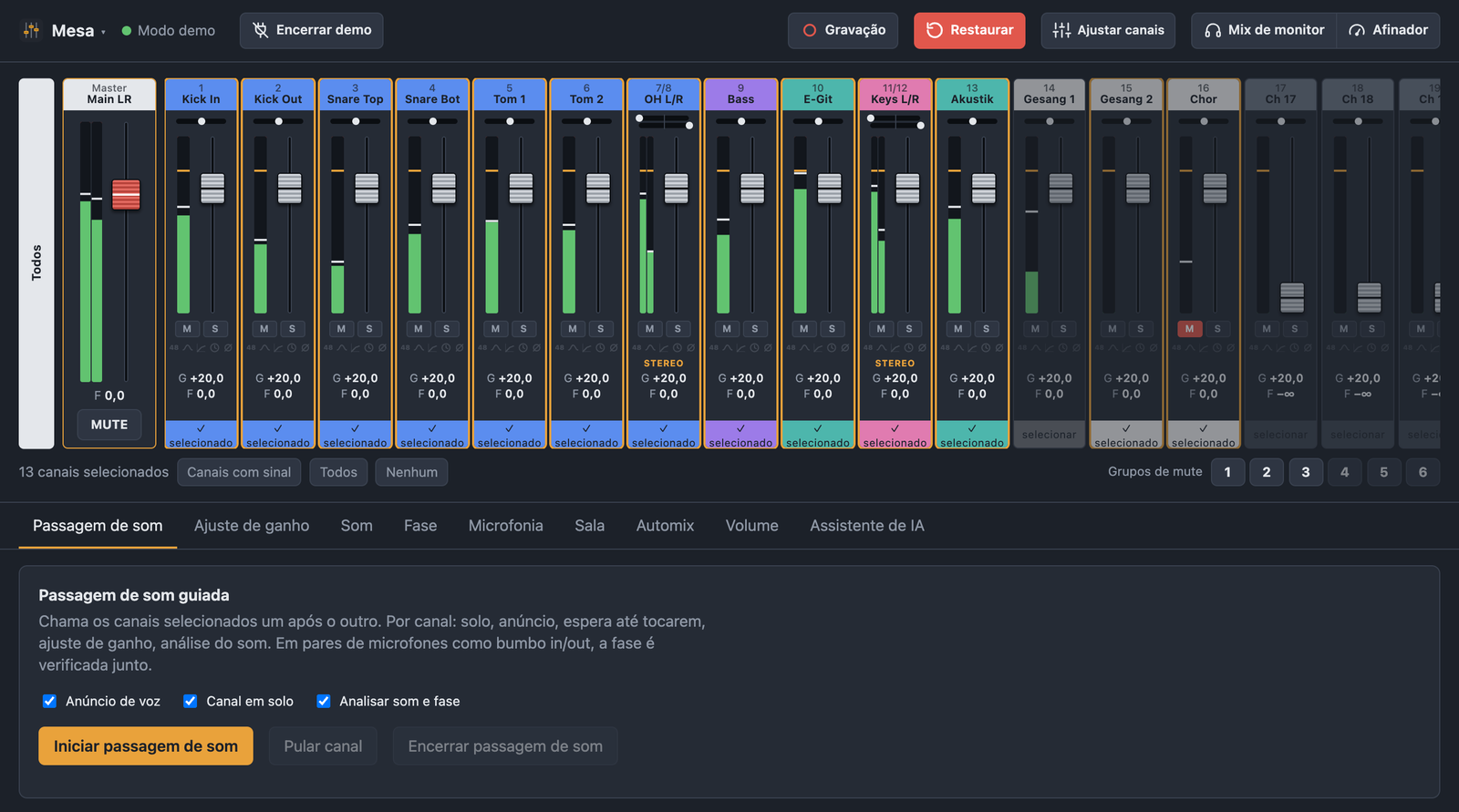The image size is (1459, 812).
Task: Open Ajustar canais via its sliders icon
Action: click(1061, 30)
